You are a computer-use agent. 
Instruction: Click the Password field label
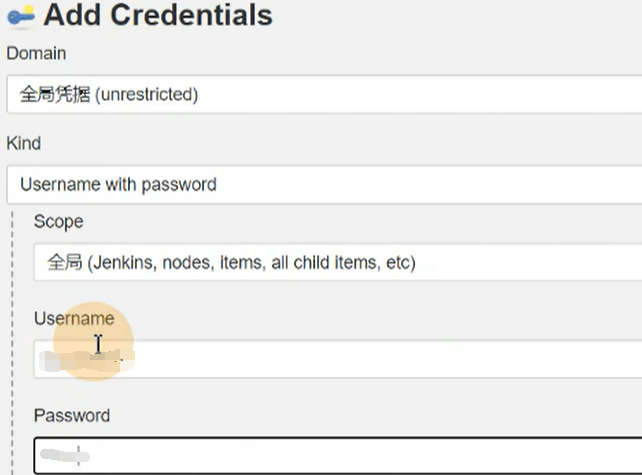click(72, 415)
